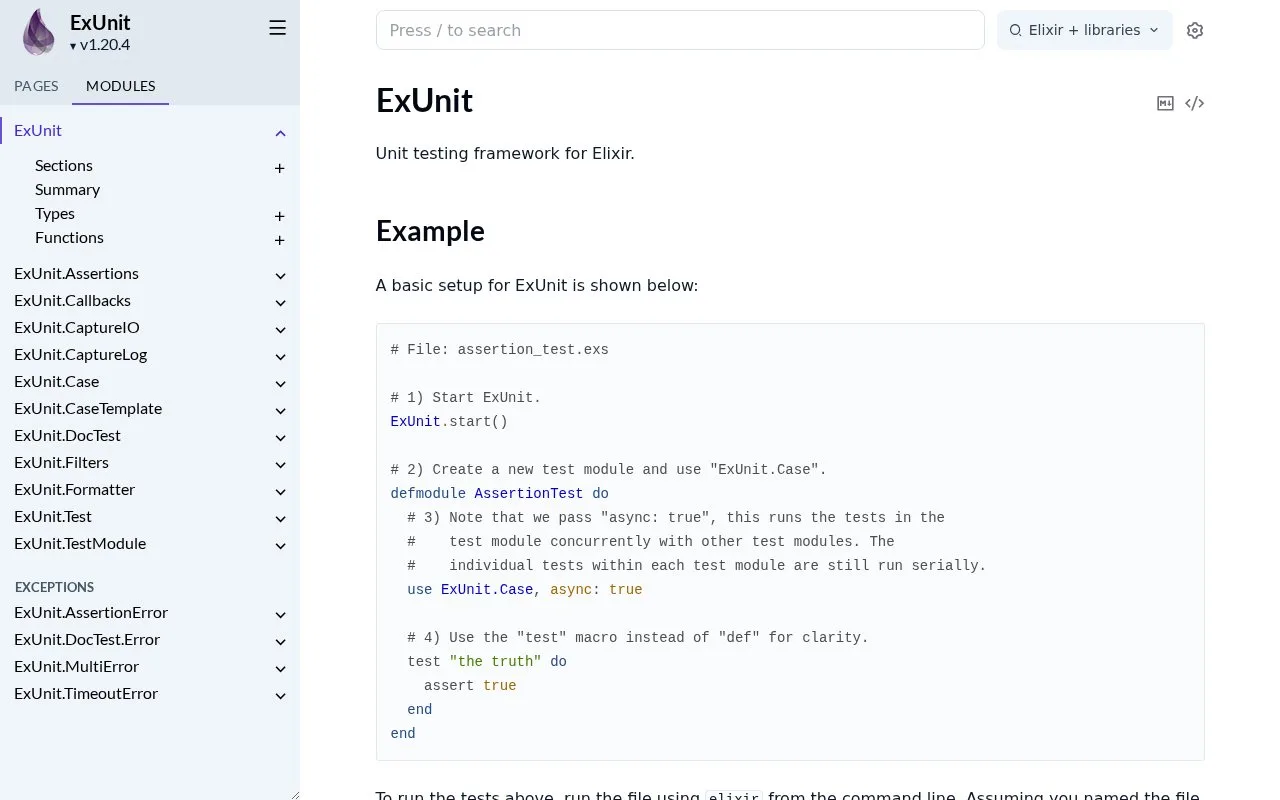The height and width of the screenshot is (800, 1280).
Task: View ExUnit source code icon
Action: (1194, 103)
